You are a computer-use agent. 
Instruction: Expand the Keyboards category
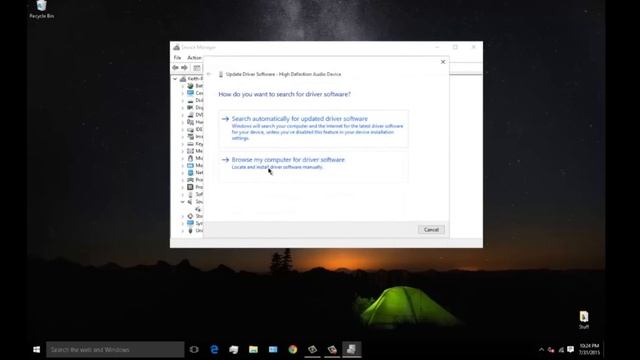[182, 144]
